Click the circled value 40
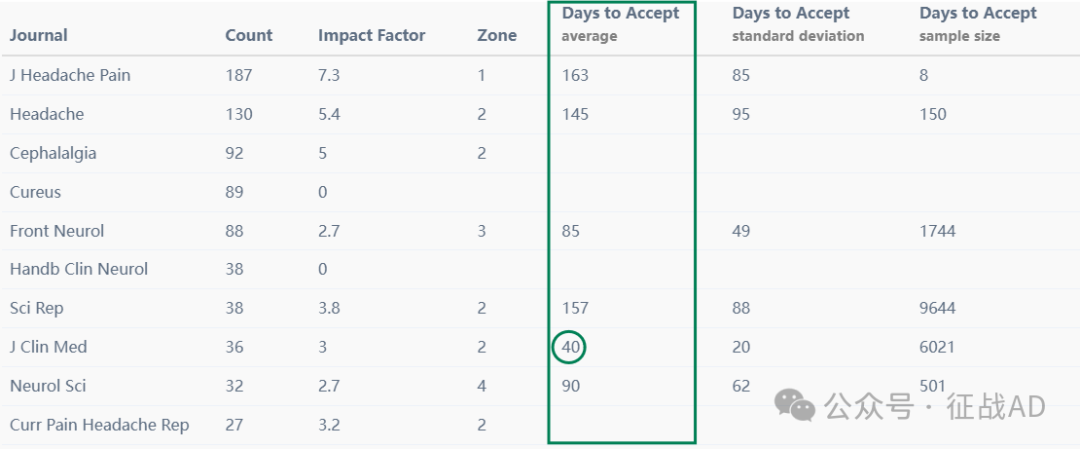The height and width of the screenshot is (449, 1080). pos(569,347)
